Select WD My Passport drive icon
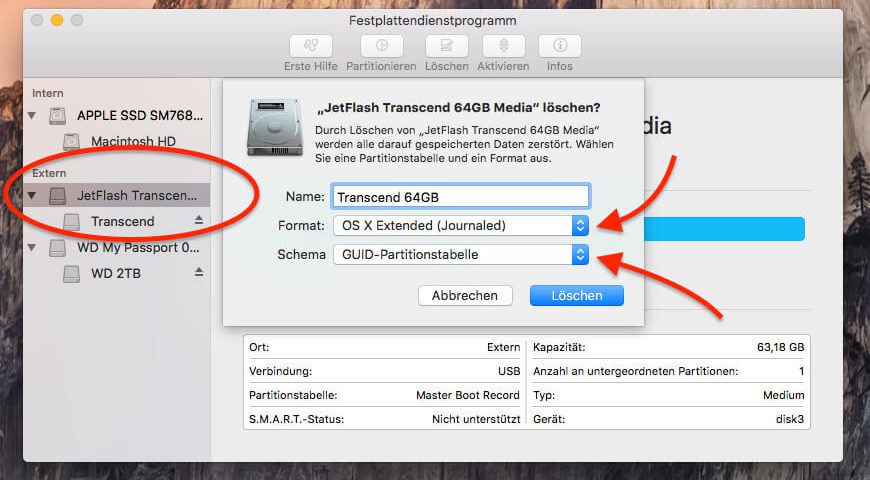 (x=57, y=248)
